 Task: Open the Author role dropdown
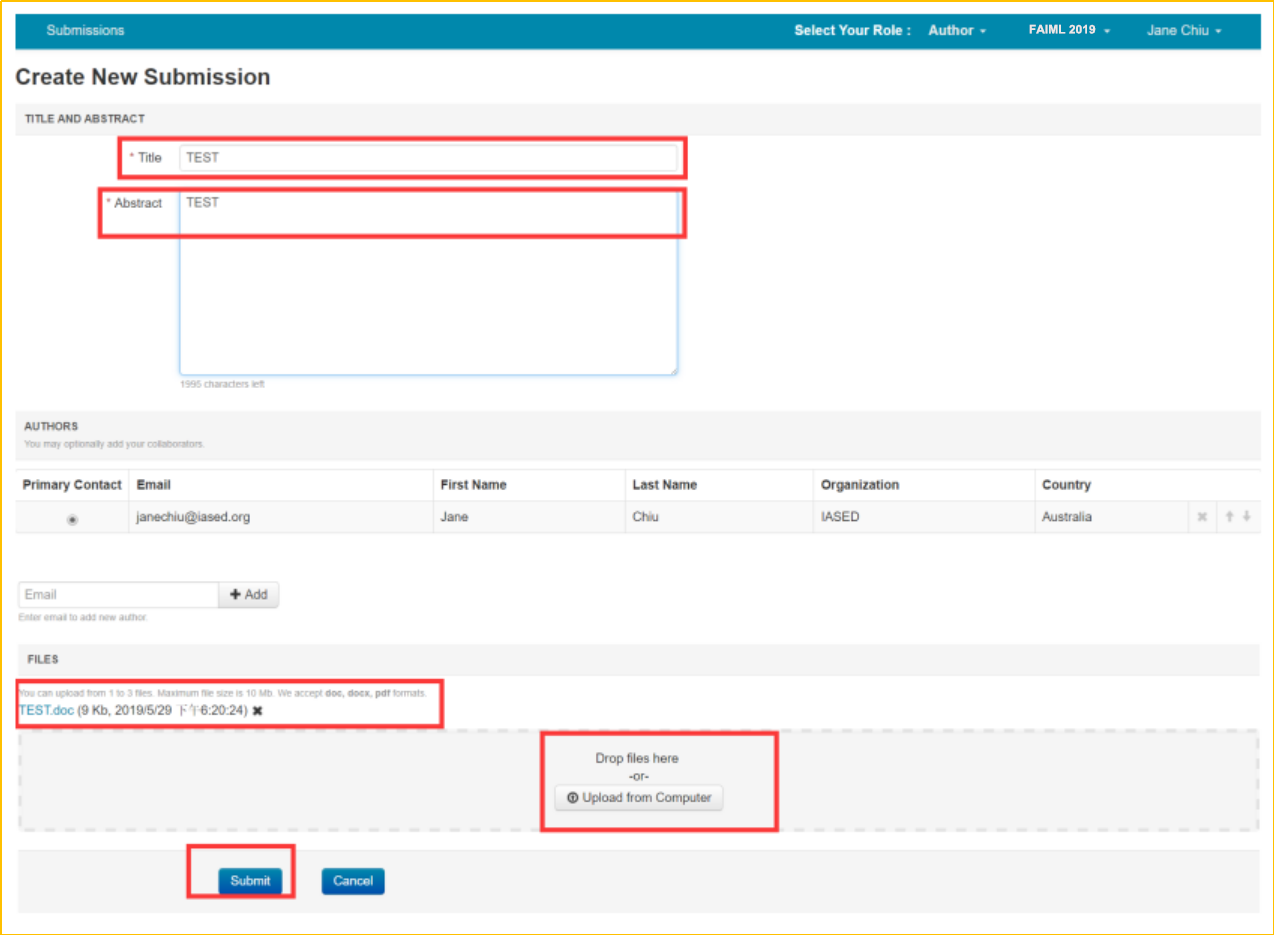(x=956, y=30)
